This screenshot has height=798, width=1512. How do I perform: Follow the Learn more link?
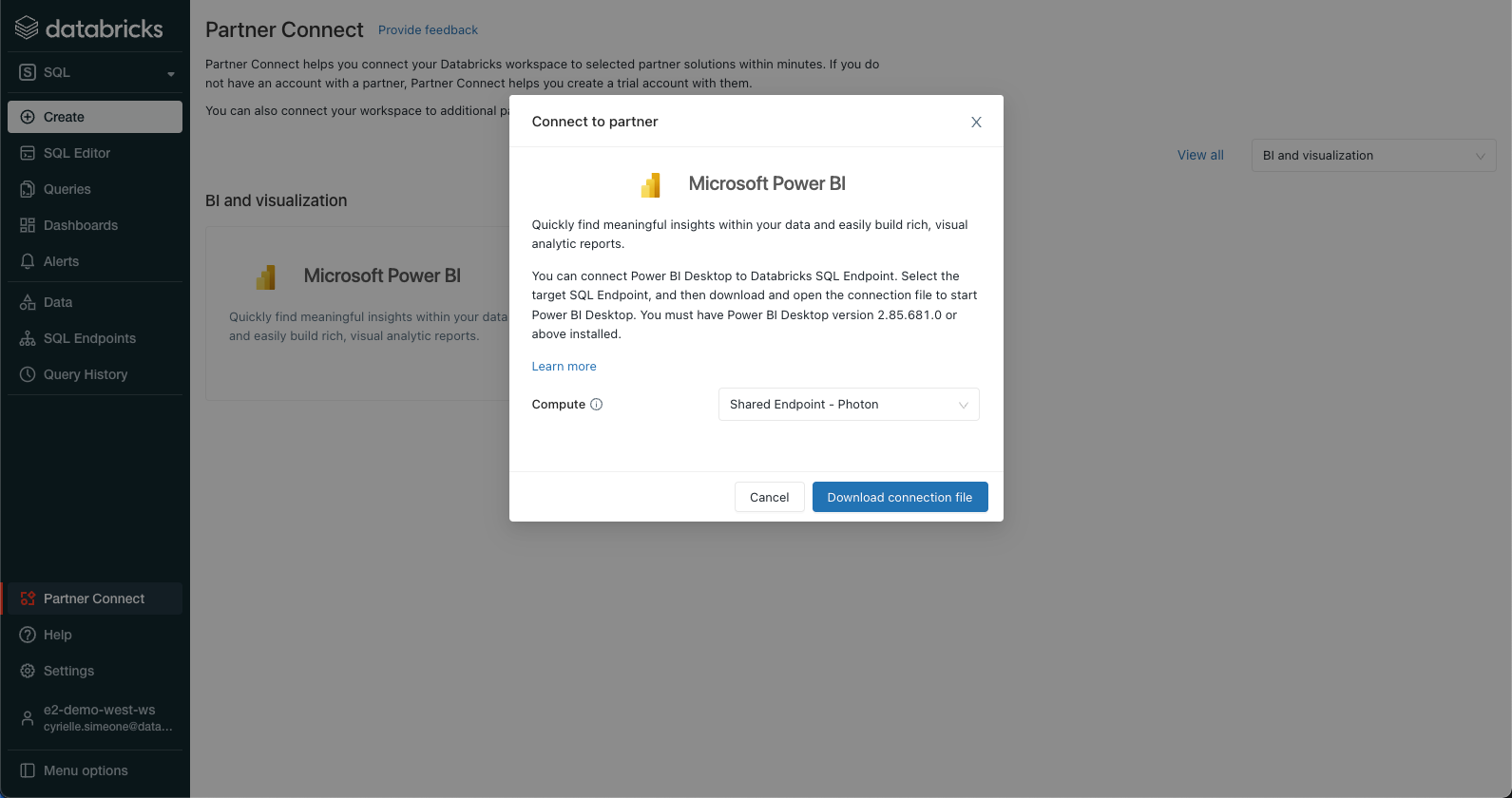[x=564, y=367]
